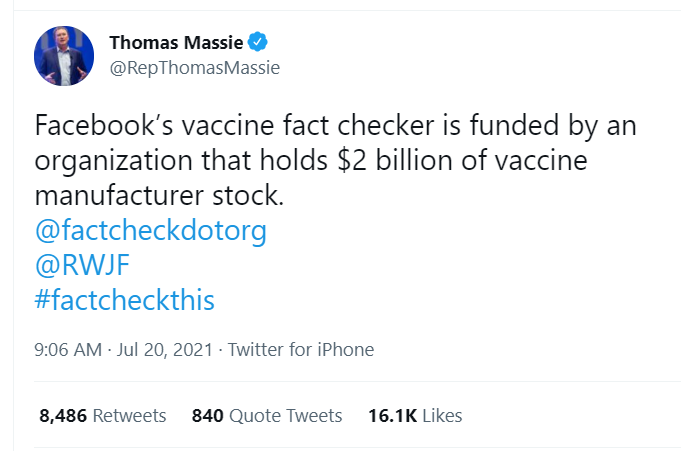
Task: Open Thomas Massie's profile picture
Action: [x=65, y=55]
